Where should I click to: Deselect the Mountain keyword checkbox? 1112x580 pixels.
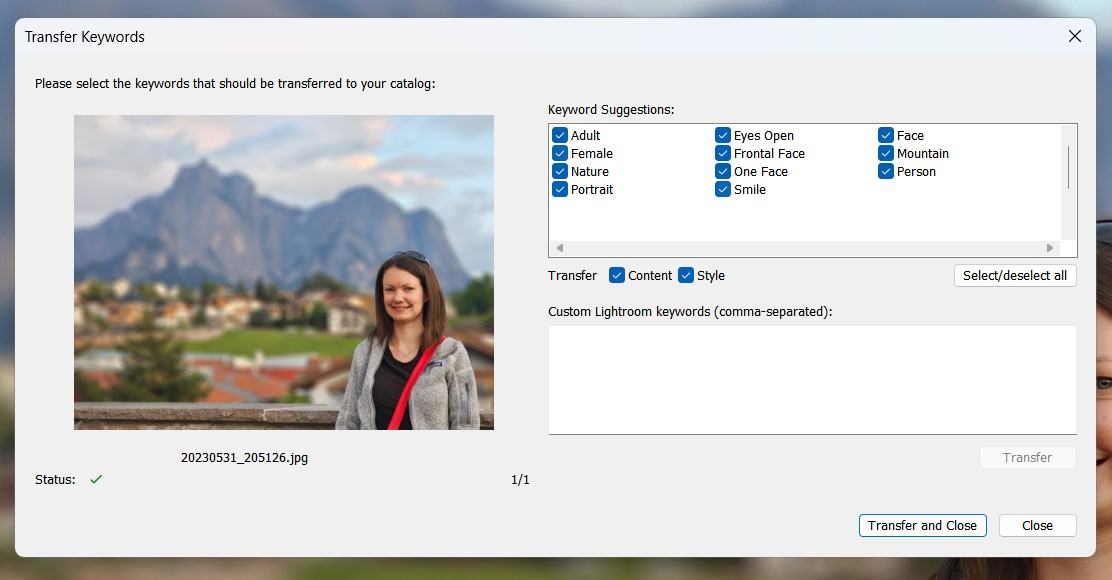(886, 153)
